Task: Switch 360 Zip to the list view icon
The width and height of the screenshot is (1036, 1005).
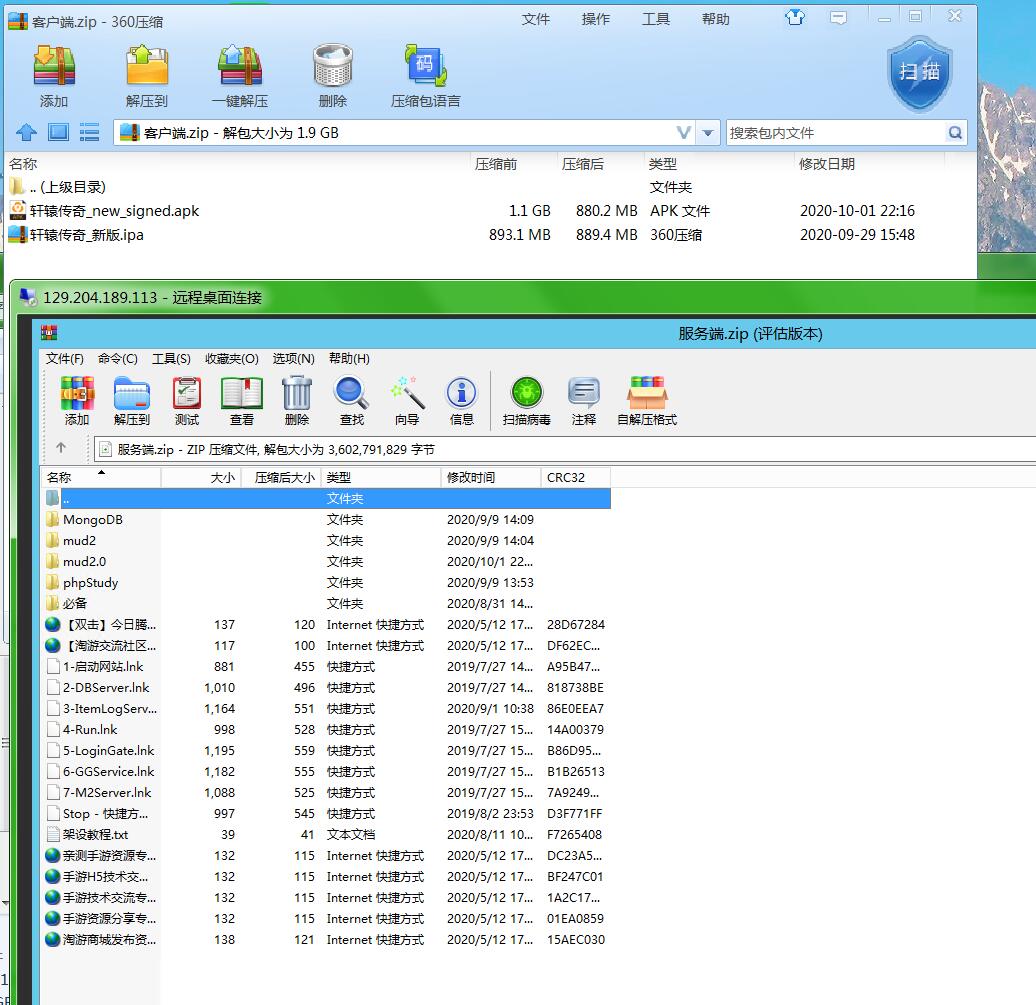Action: (x=90, y=132)
